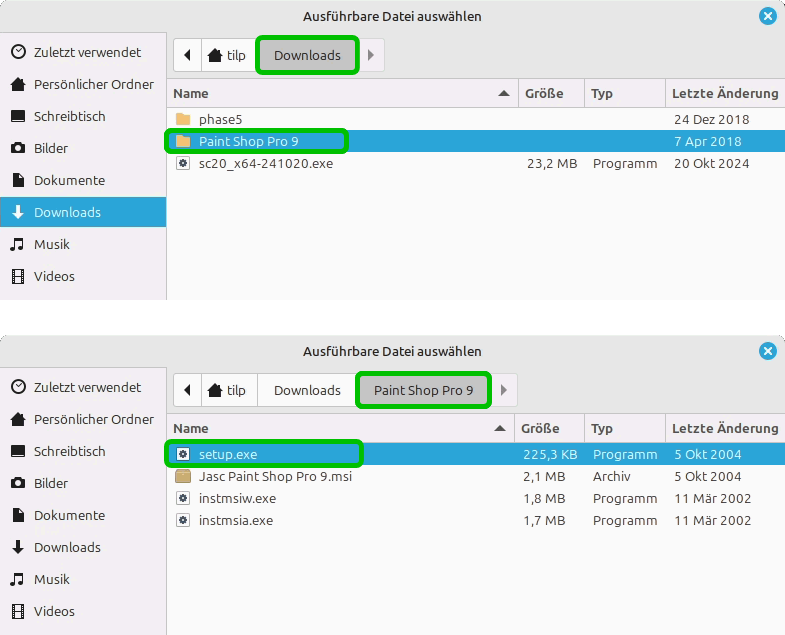This screenshot has width=785, height=635.
Task: Sort by Größe in the dialog listing phase5
Action: click(x=547, y=93)
